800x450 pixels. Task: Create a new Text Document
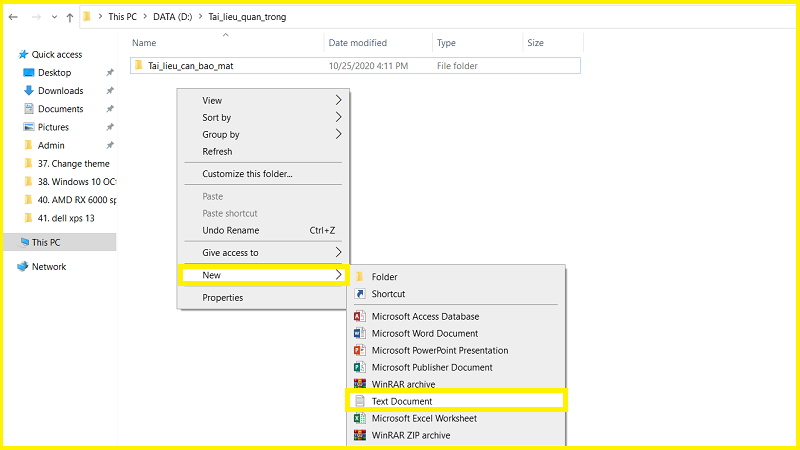click(457, 401)
